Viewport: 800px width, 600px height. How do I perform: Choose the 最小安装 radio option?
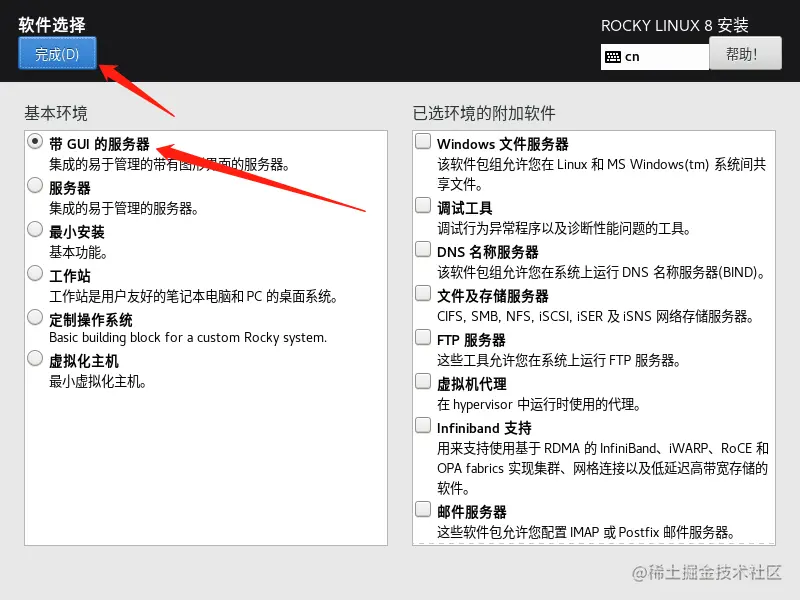point(35,229)
